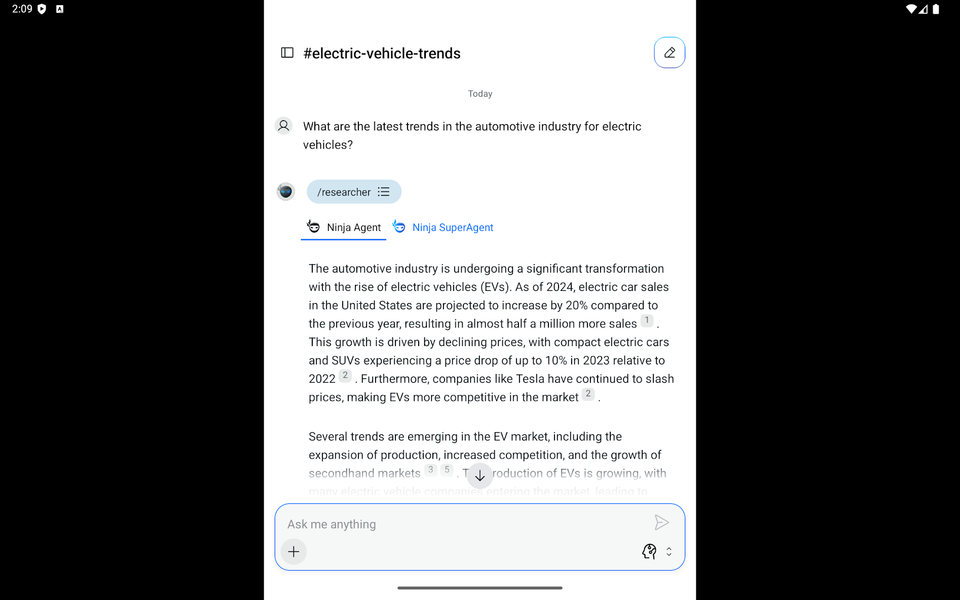
Task: Focus the 'Ask me anything' input field
Action: 465,524
